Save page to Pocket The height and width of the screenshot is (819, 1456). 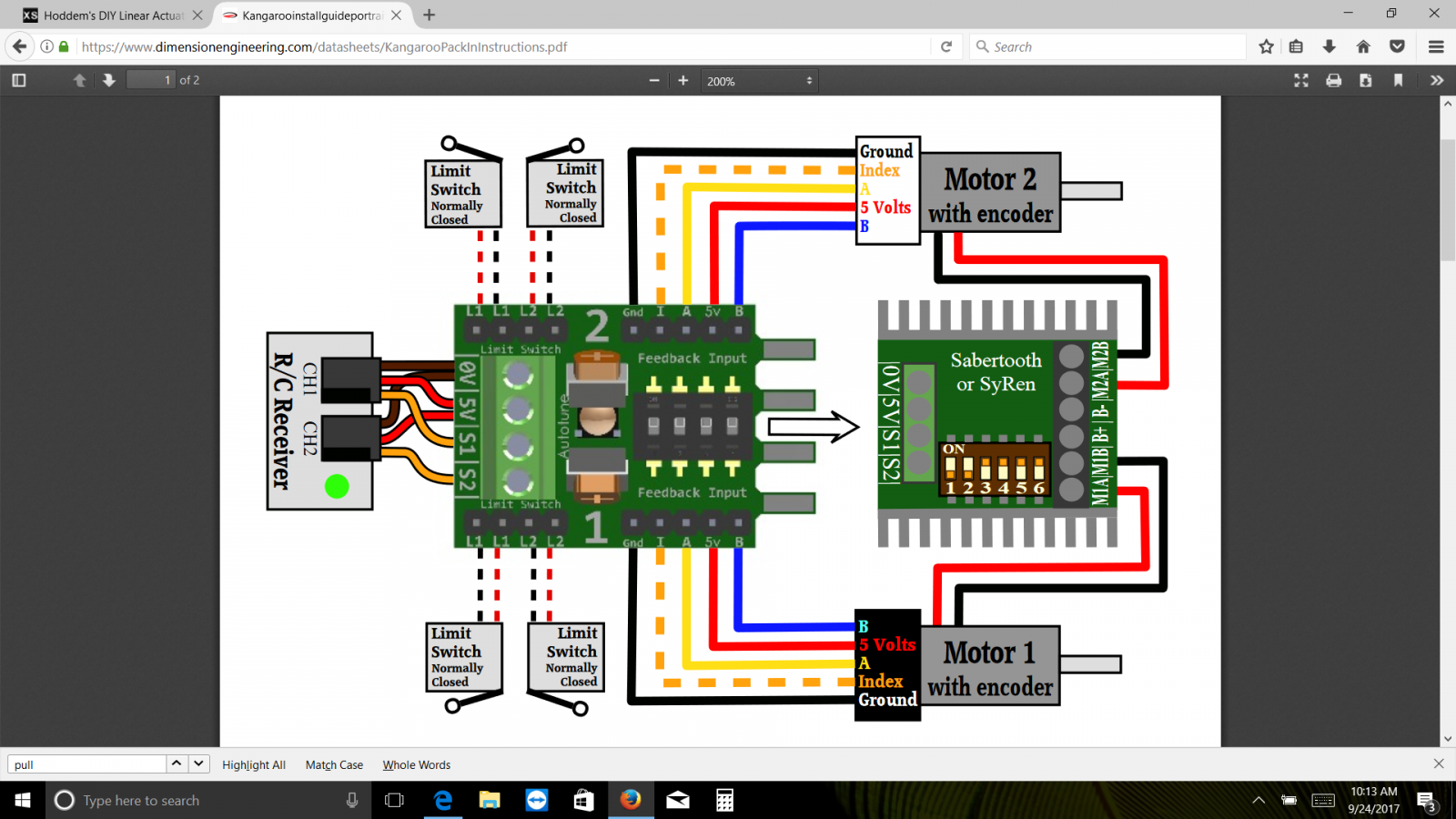pos(1397,46)
